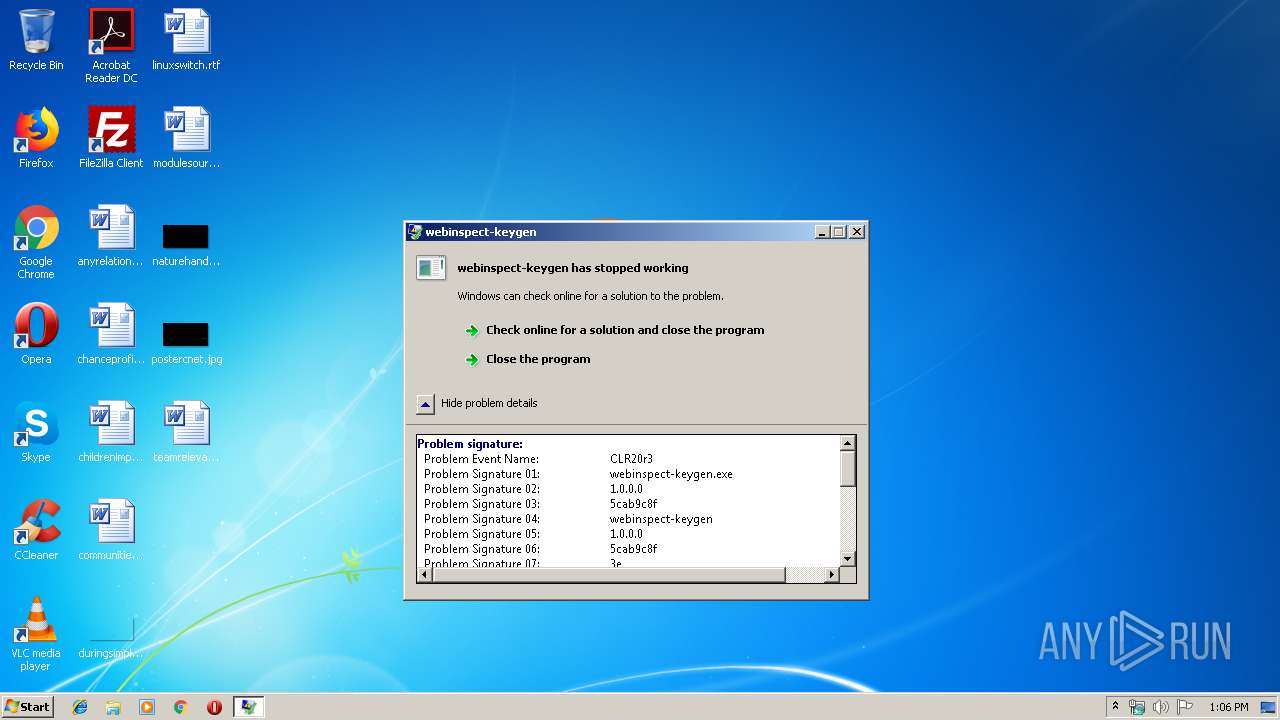
Task: Select childrenimp... Word document icon
Action: (x=111, y=432)
